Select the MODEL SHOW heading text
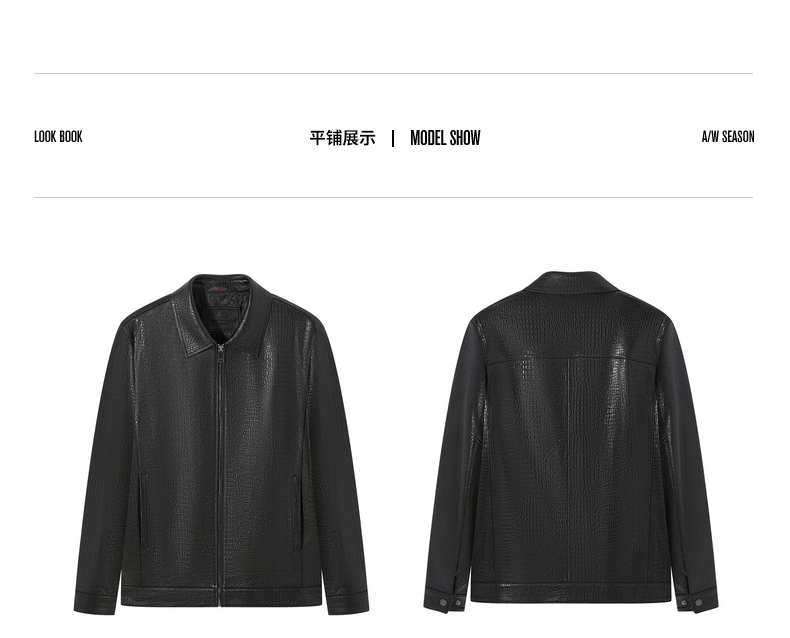Viewport: 790px width, 638px height. coord(445,138)
